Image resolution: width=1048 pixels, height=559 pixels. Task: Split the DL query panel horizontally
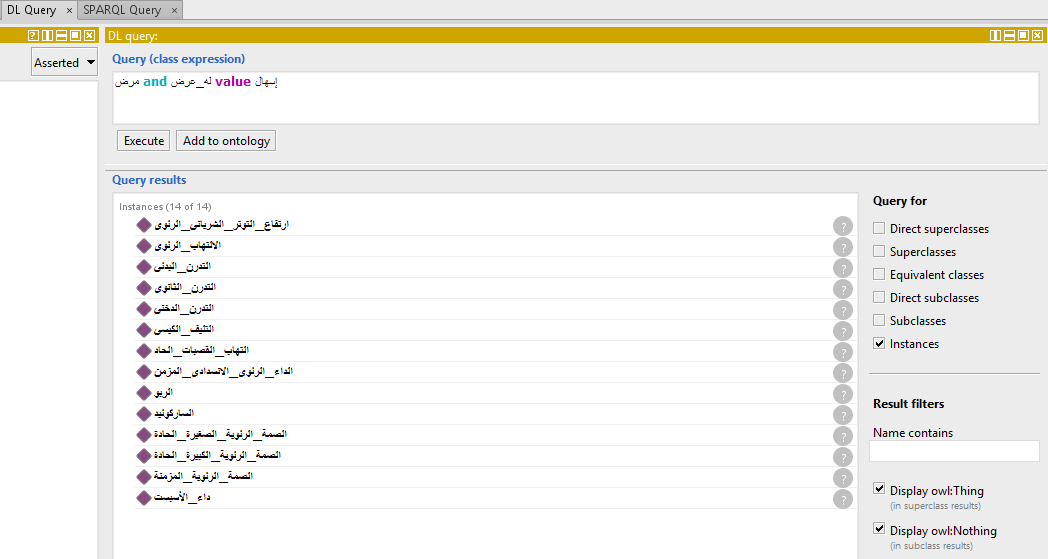click(1009, 35)
